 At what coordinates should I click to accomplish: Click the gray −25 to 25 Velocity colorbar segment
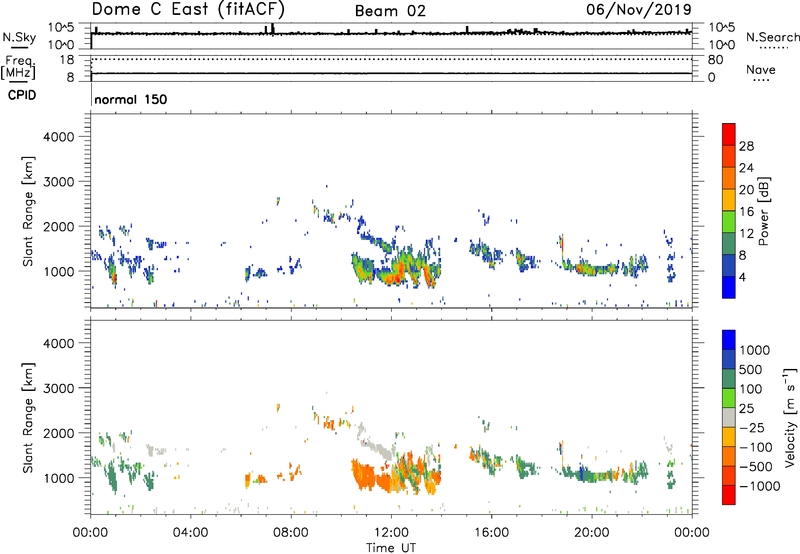pos(729,417)
